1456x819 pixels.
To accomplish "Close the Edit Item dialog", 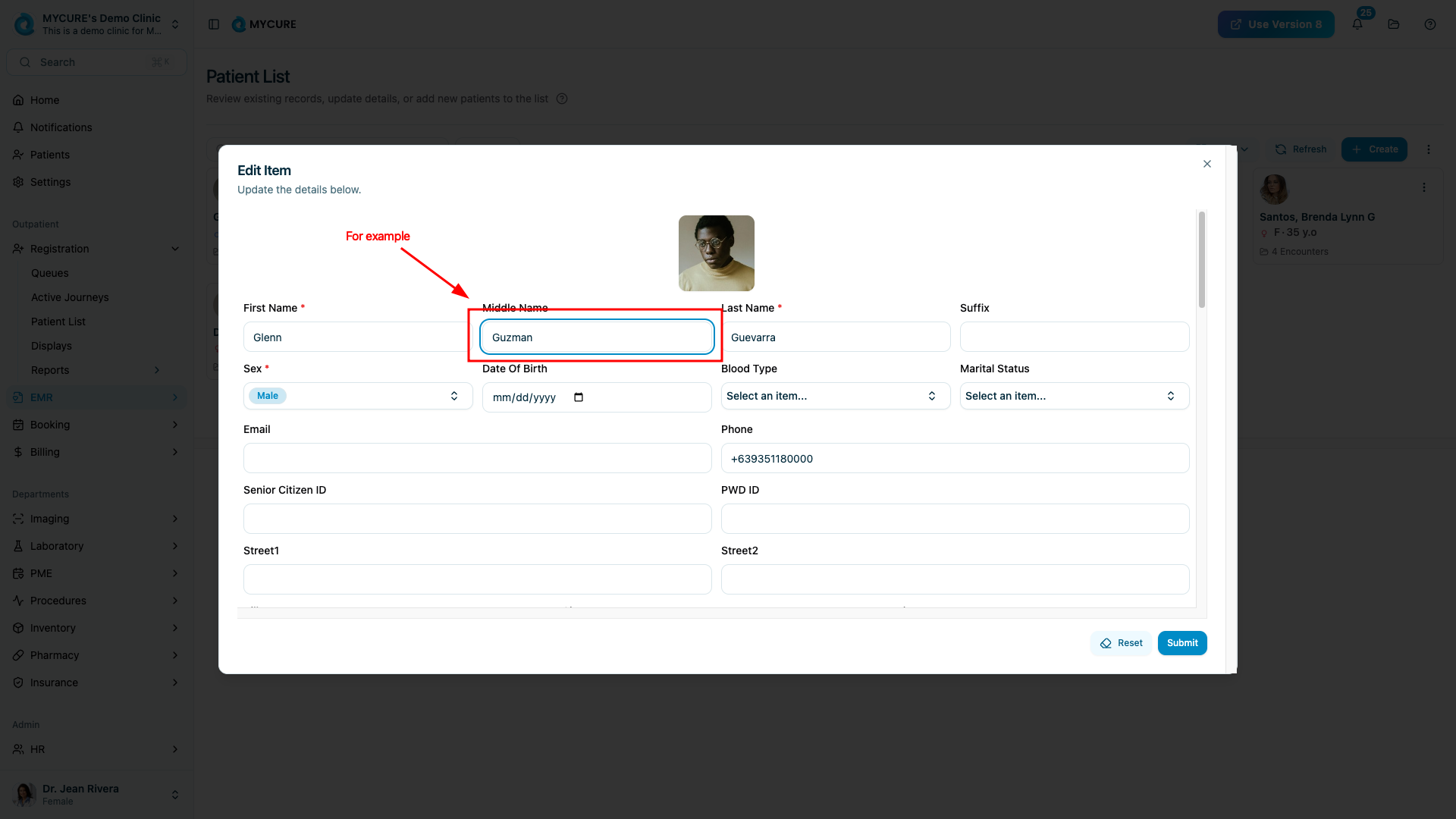I will (1207, 164).
